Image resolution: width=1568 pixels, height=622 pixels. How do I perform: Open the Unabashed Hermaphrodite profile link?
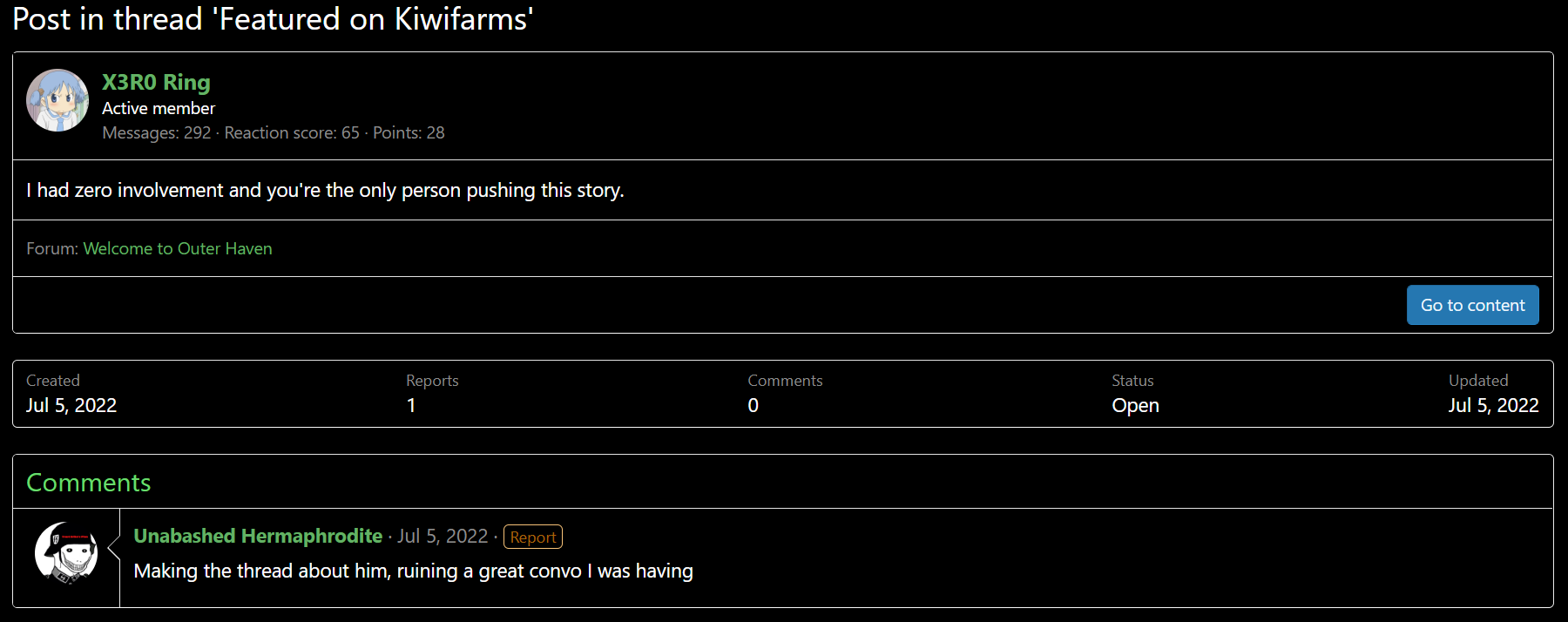tap(258, 536)
